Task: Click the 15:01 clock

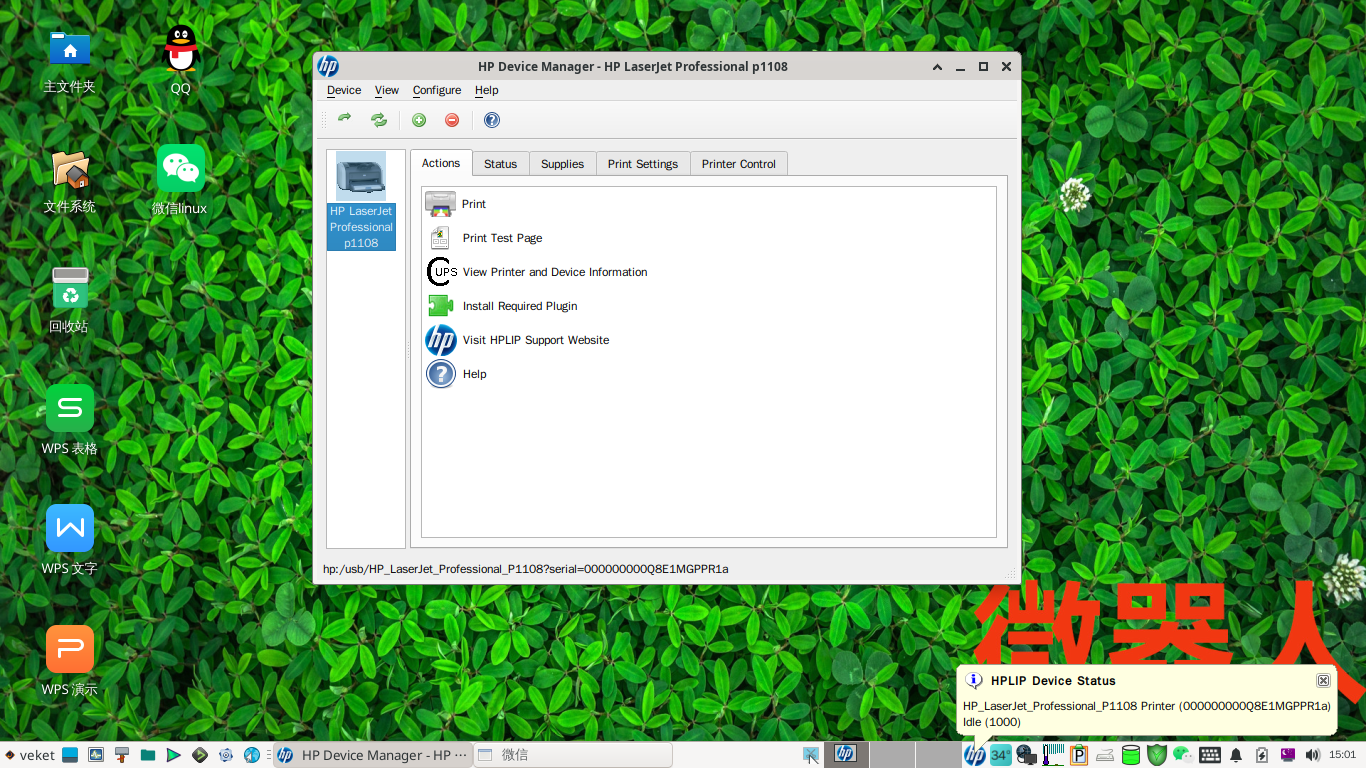Action: pos(1342,755)
